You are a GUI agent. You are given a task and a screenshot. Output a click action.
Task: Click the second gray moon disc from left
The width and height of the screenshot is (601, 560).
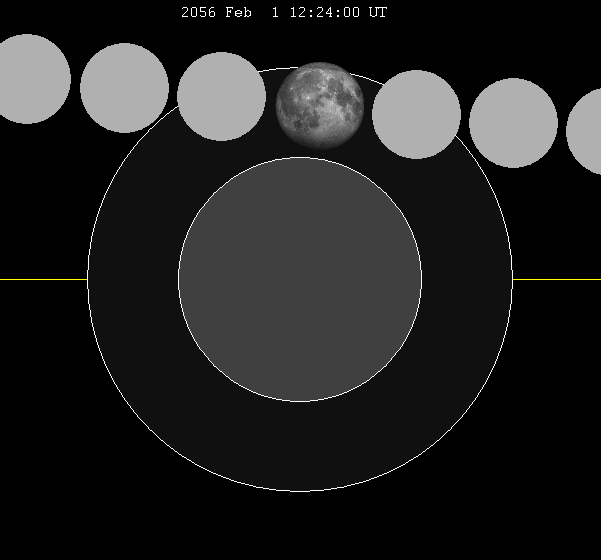[x=124, y=88]
